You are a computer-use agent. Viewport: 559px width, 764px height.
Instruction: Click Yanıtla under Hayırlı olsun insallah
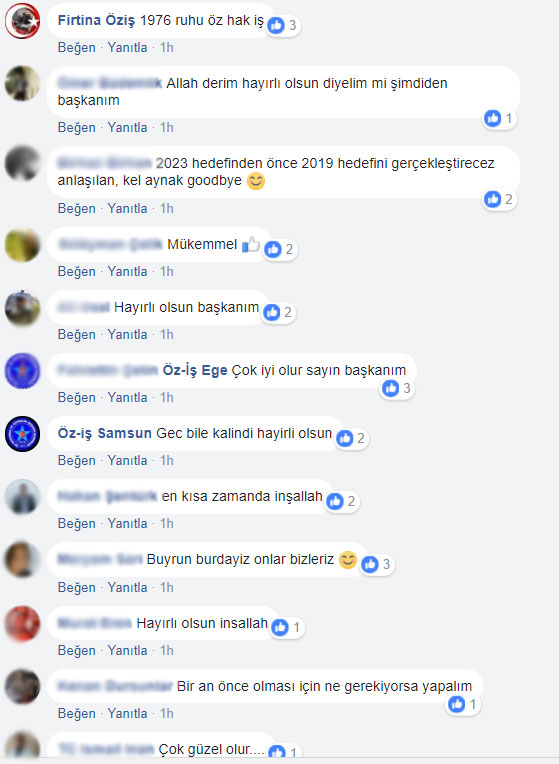[127, 650]
